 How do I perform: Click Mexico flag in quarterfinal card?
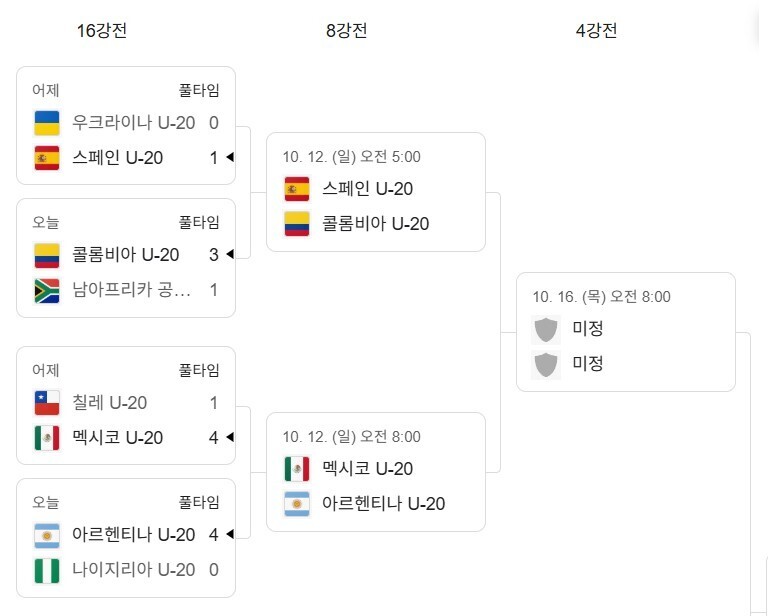click(297, 469)
